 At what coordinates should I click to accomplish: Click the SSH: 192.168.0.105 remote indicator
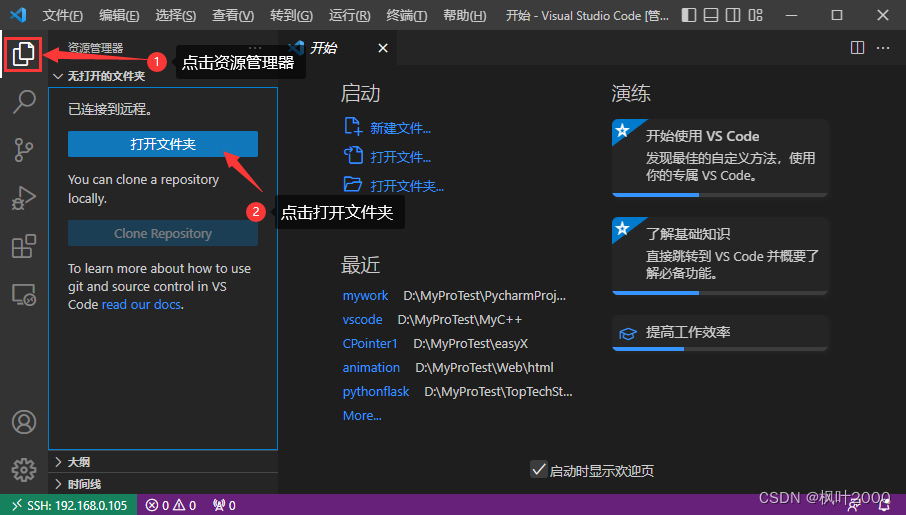[x=68, y=505]
